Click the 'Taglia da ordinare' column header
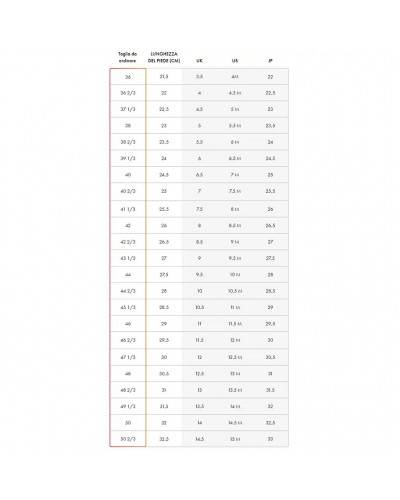 [x=128, y=57]
